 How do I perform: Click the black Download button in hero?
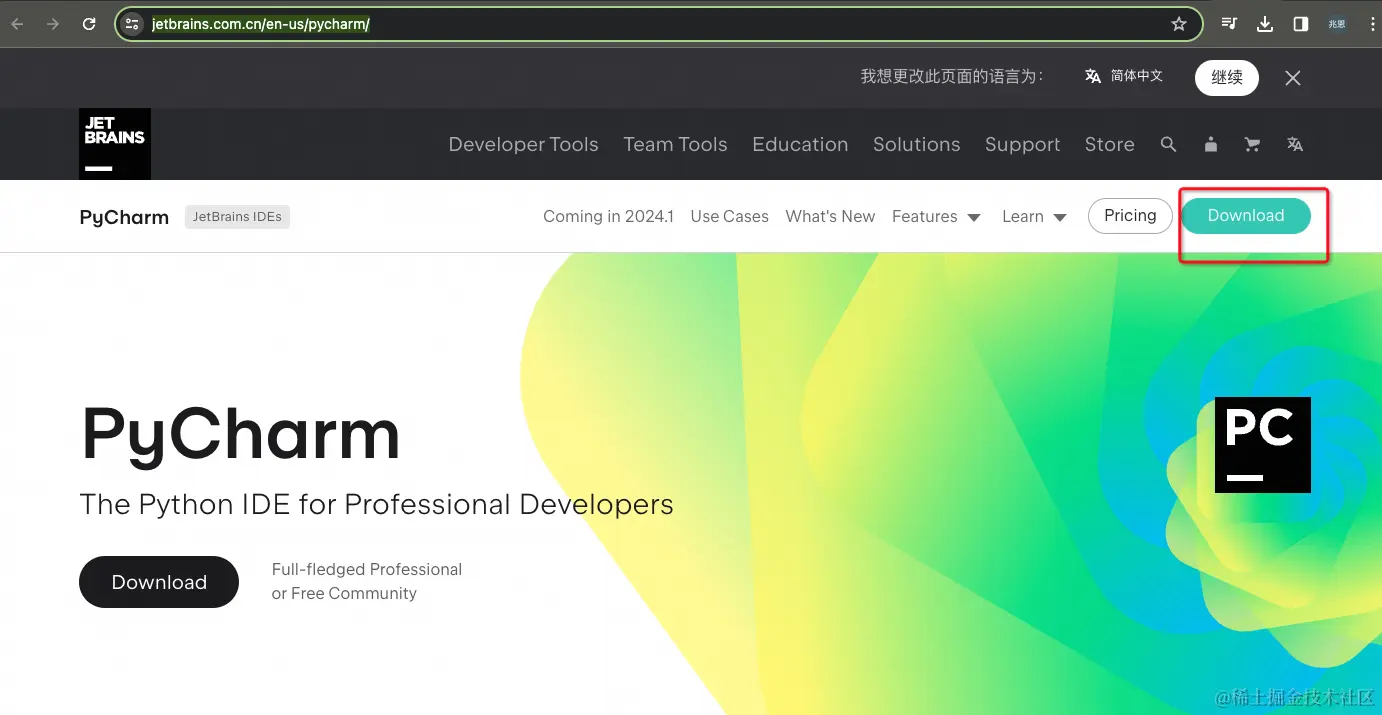pyautogui.click(x=159, y=582)
